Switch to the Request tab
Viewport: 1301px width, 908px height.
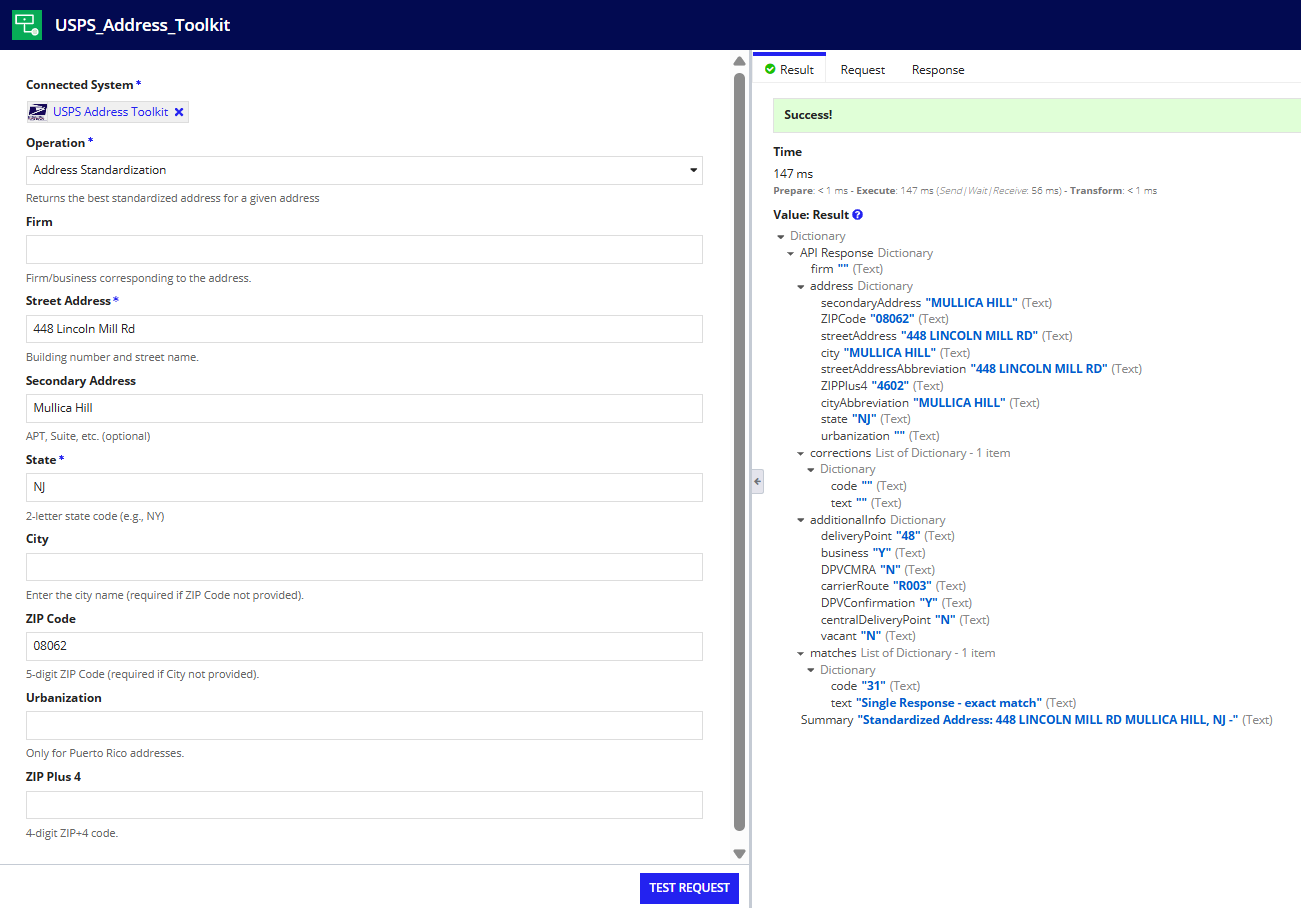coord(862,70)
